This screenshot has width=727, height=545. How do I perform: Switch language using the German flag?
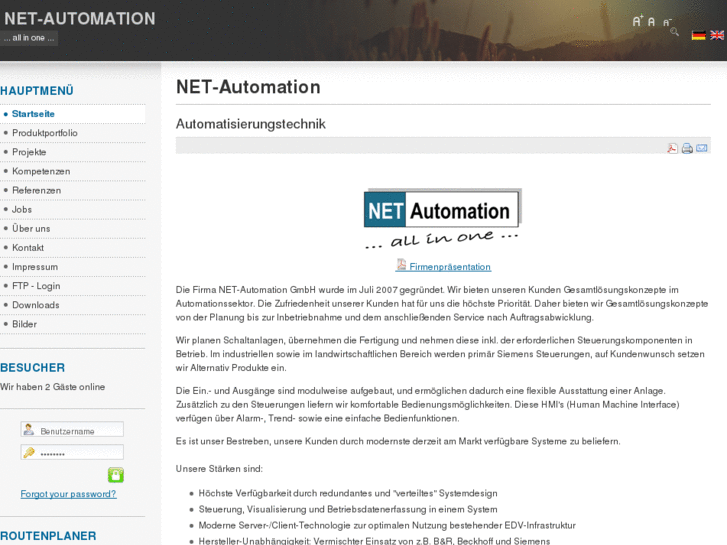click(699, 35)
